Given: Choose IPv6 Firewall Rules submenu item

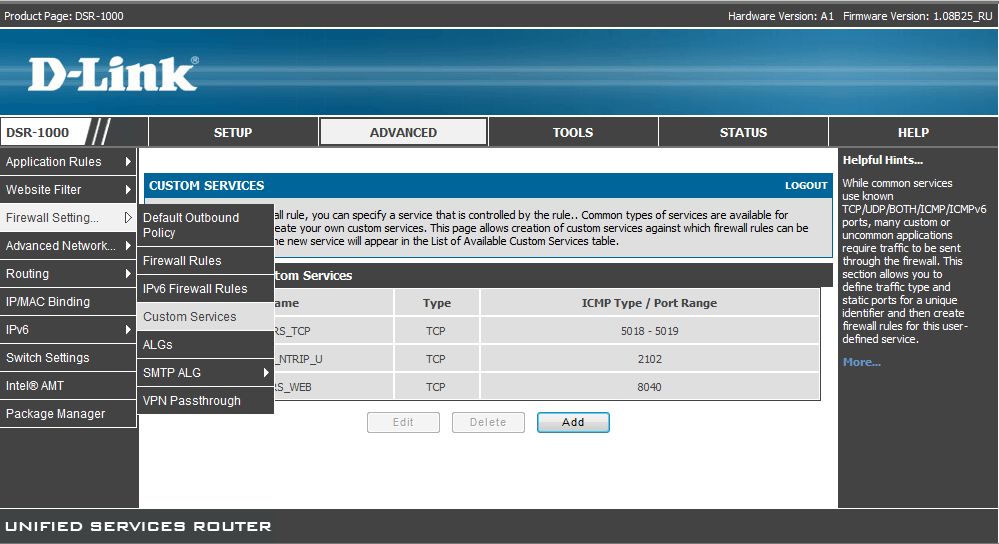Looking at the screenshot, I should pos(205,289).
